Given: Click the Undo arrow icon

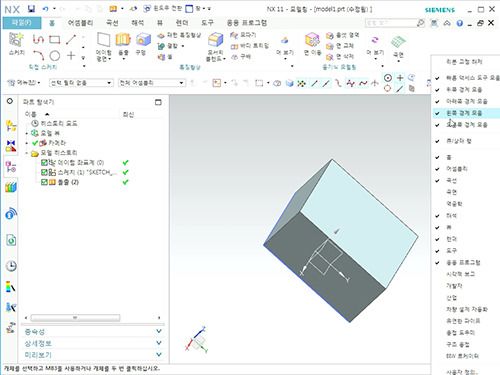Looking at the screenshot, I should [45, 9].
